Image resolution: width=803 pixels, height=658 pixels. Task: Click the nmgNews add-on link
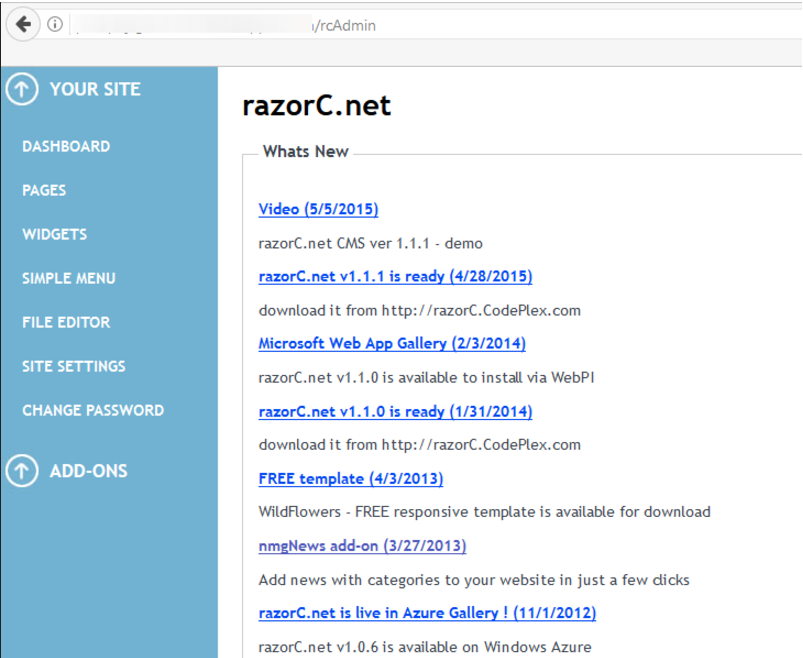[363, 546]
